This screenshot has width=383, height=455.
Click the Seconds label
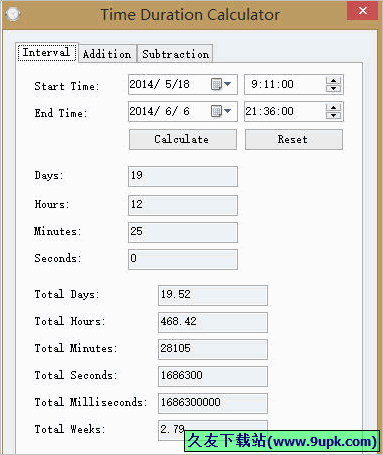pos(58,258)
